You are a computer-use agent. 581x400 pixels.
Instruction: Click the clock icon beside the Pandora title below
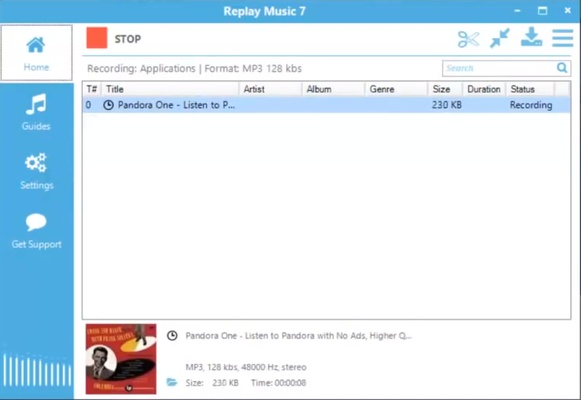pos(172,336)
